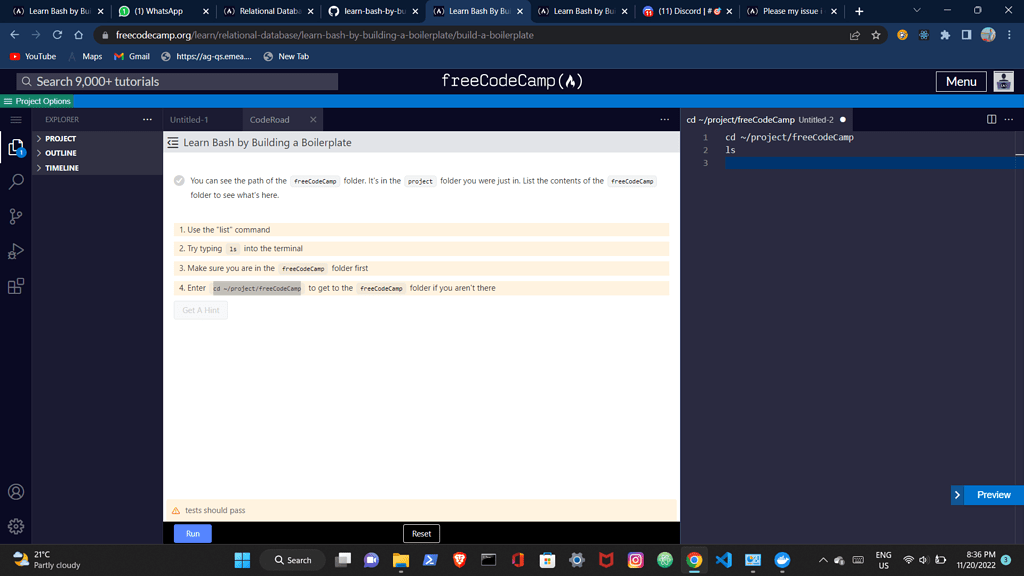Open browser extensions puzzle icon

945,35
